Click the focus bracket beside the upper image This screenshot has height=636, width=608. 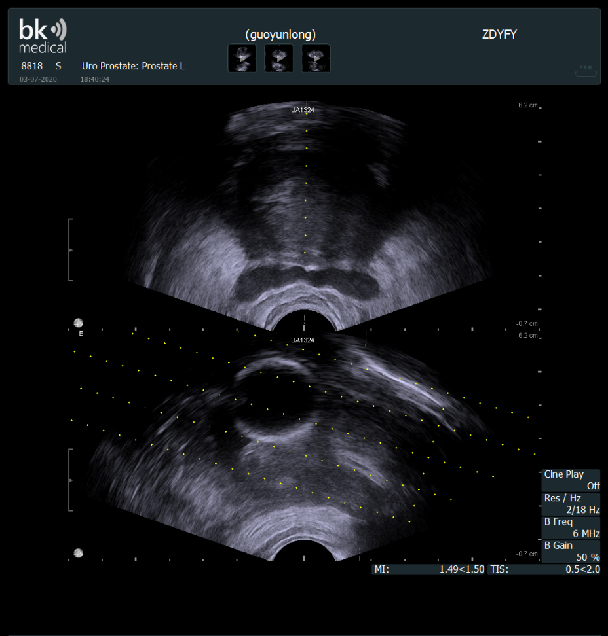pyautogui.click(x=70, y=249)
